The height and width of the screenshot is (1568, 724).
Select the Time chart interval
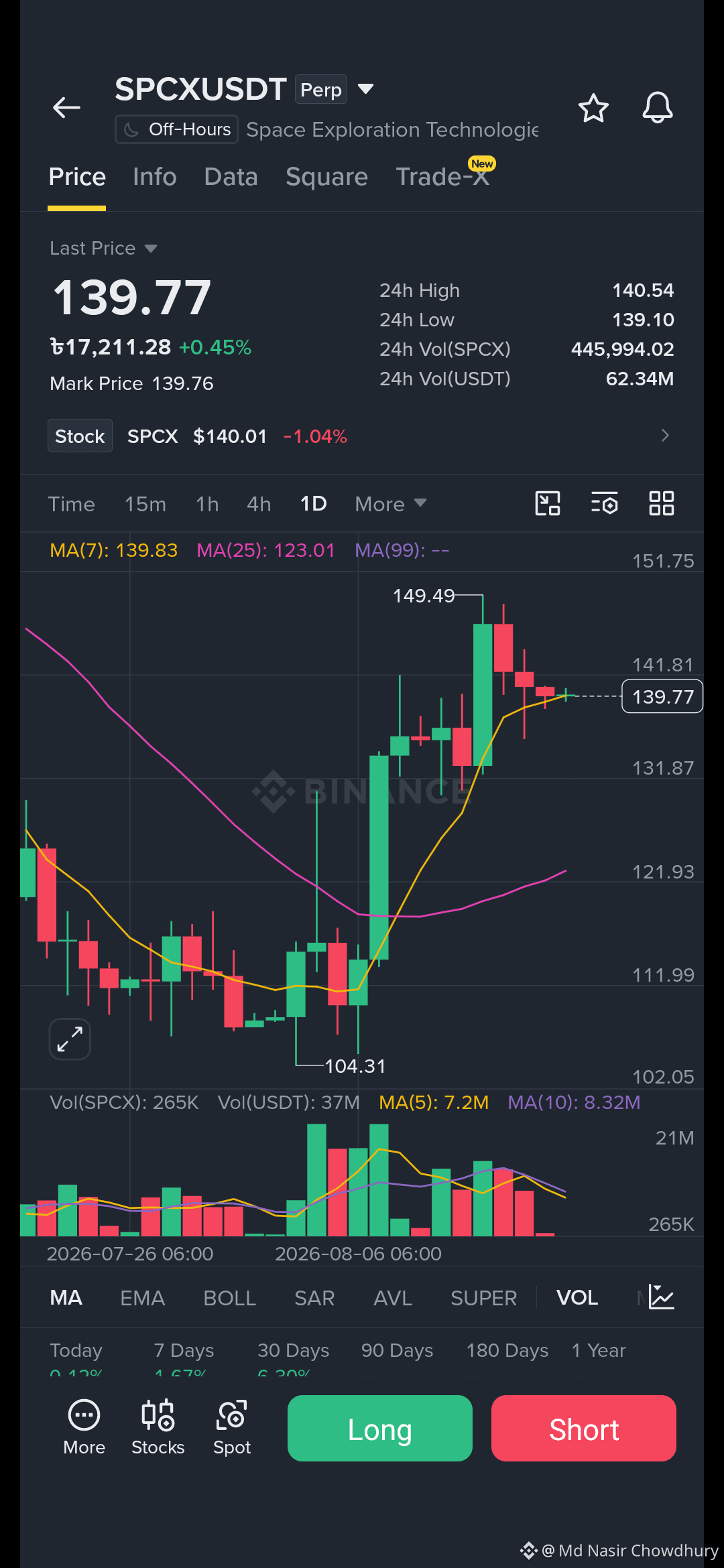click(x=72, y=504)
